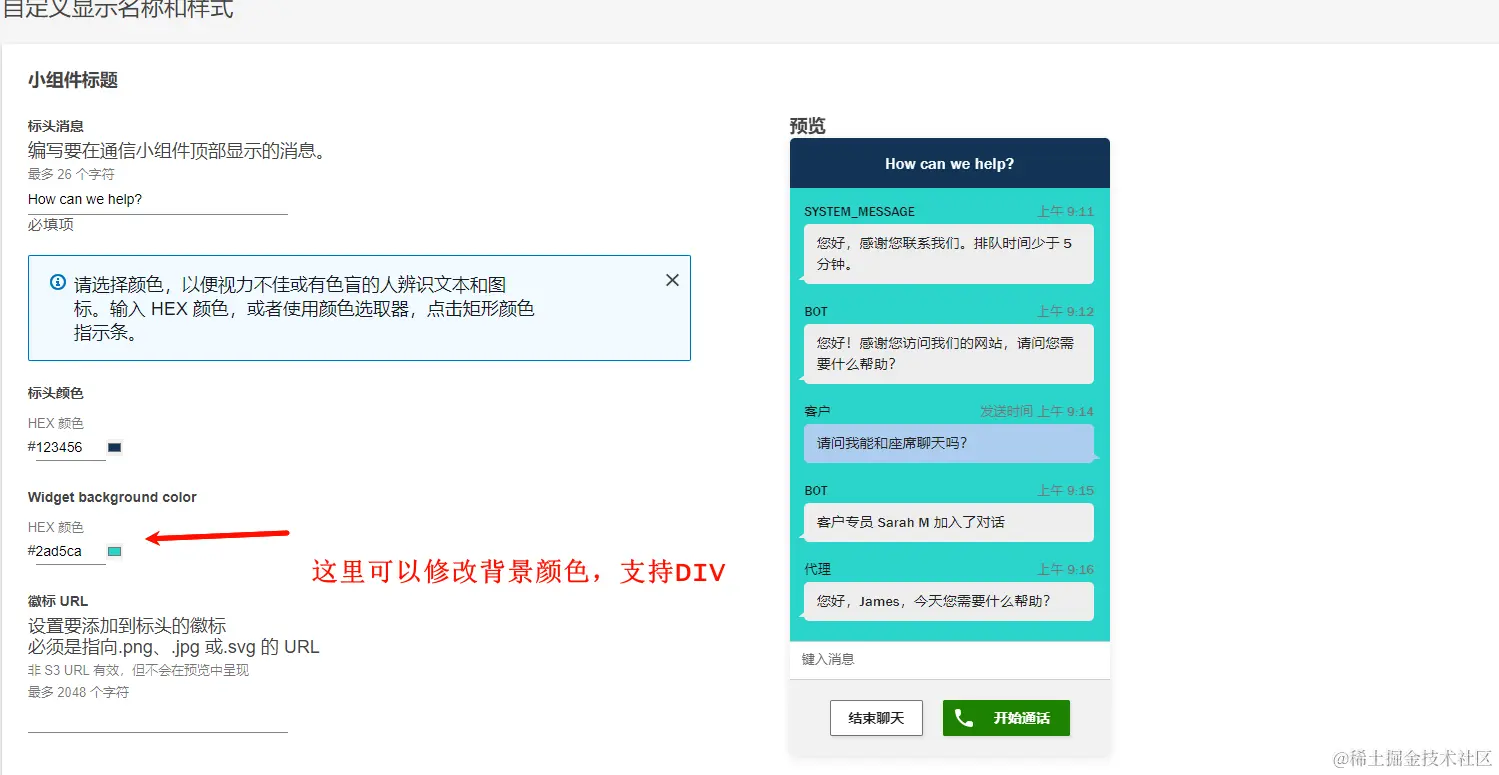Click the 上午 9:11 timestamp
Screen dimensions: 1499x775
click(x=1065, y=212)
